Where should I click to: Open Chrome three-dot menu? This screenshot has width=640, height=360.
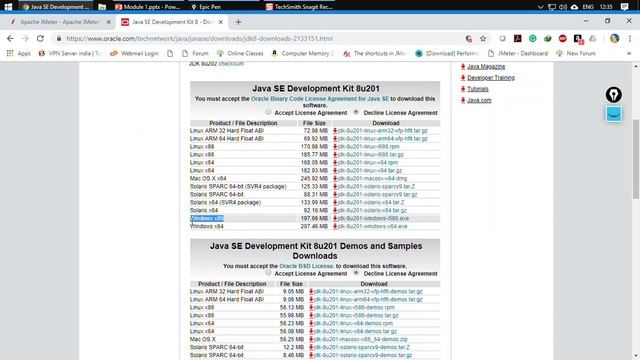(x=630, y=38)
